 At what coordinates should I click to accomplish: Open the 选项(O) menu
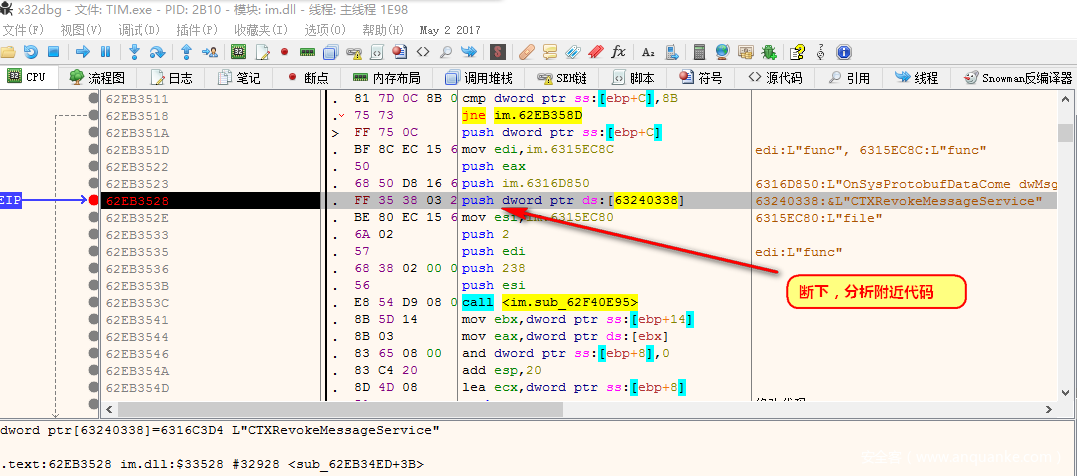(325, 30)
